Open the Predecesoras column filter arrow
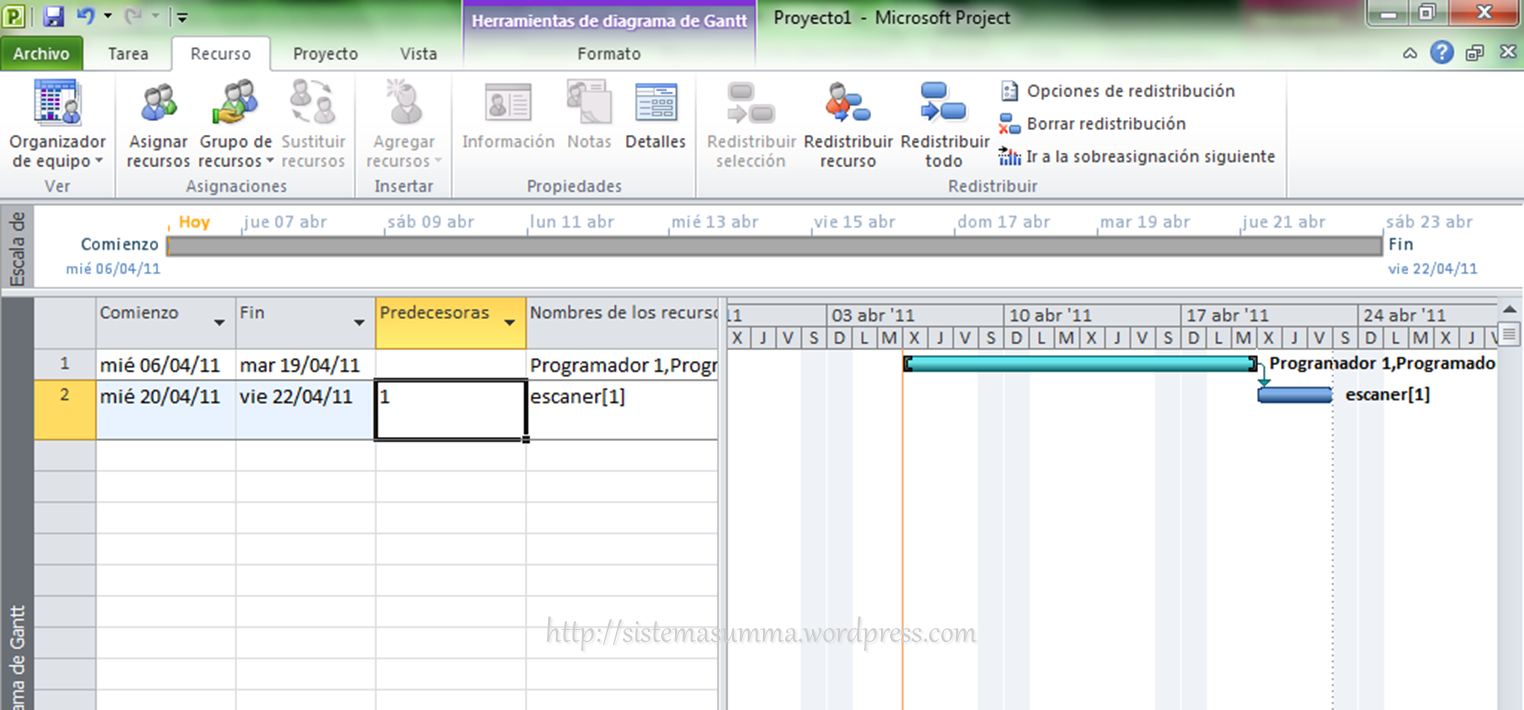The height and width of the screenshot is (710, 1524). [x=510, y=323]
